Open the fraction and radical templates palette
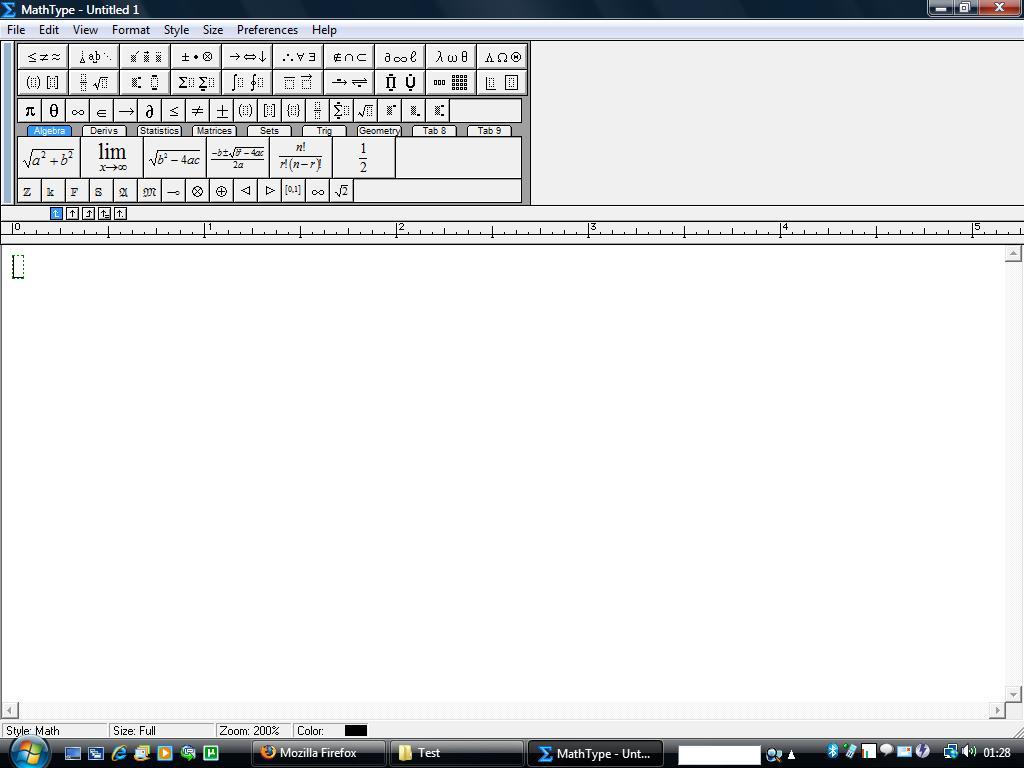The width and height of the screenshot is (1024, 768). [94, 82]
